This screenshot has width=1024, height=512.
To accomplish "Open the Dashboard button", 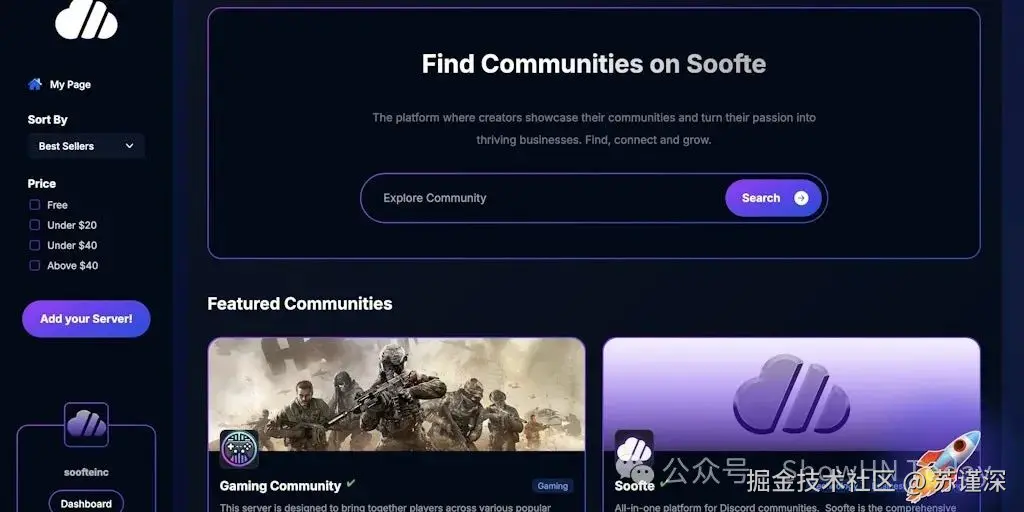I will pos(86,504).
